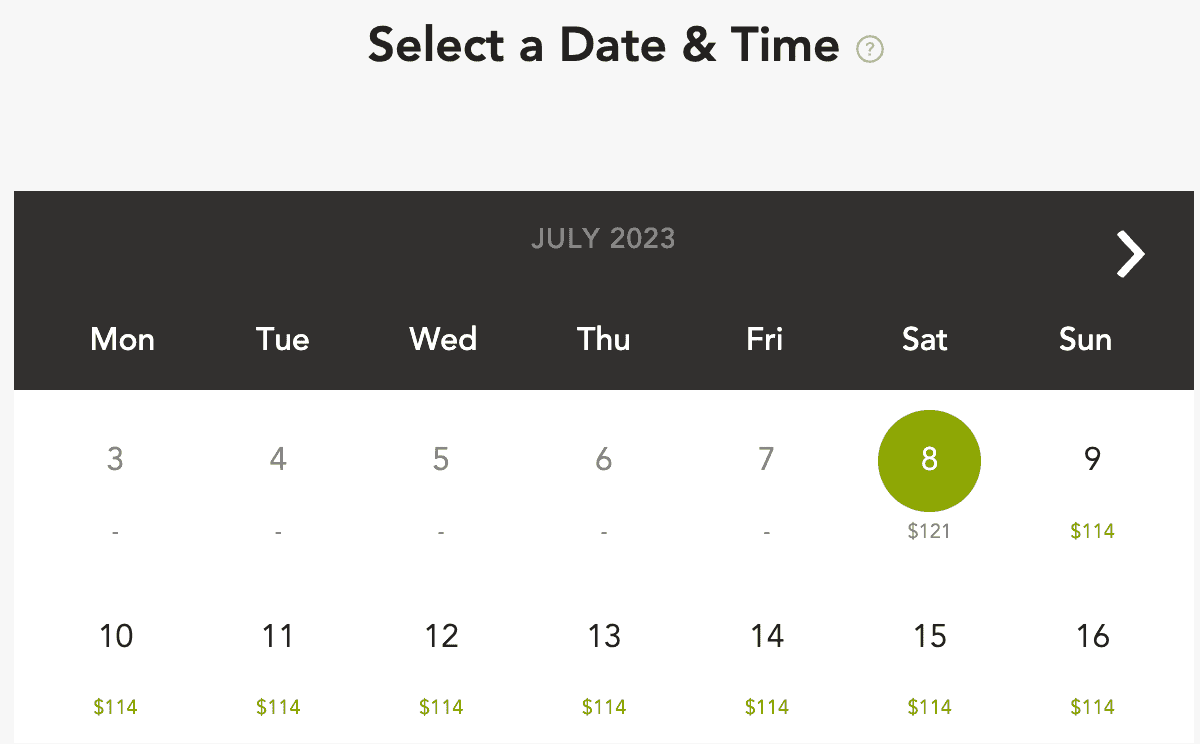Pick July 11 on the calendar

278,636
